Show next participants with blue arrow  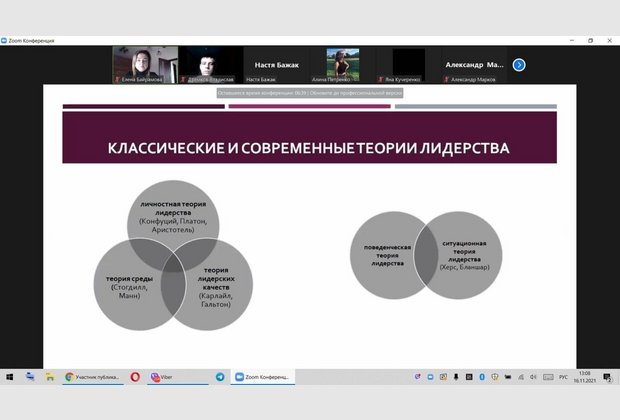point(519,65)
